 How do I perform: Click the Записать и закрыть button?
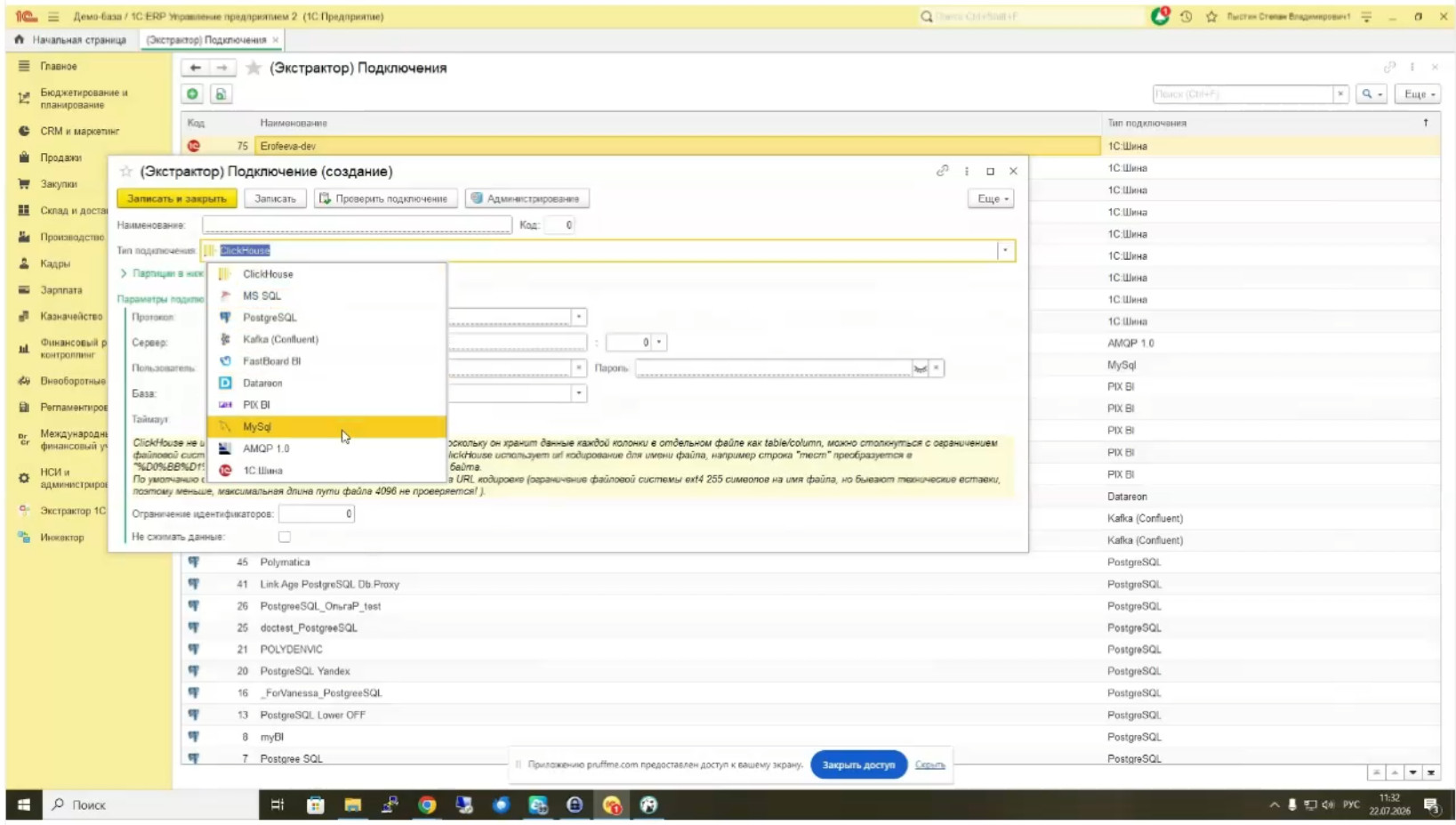(177, 198)
